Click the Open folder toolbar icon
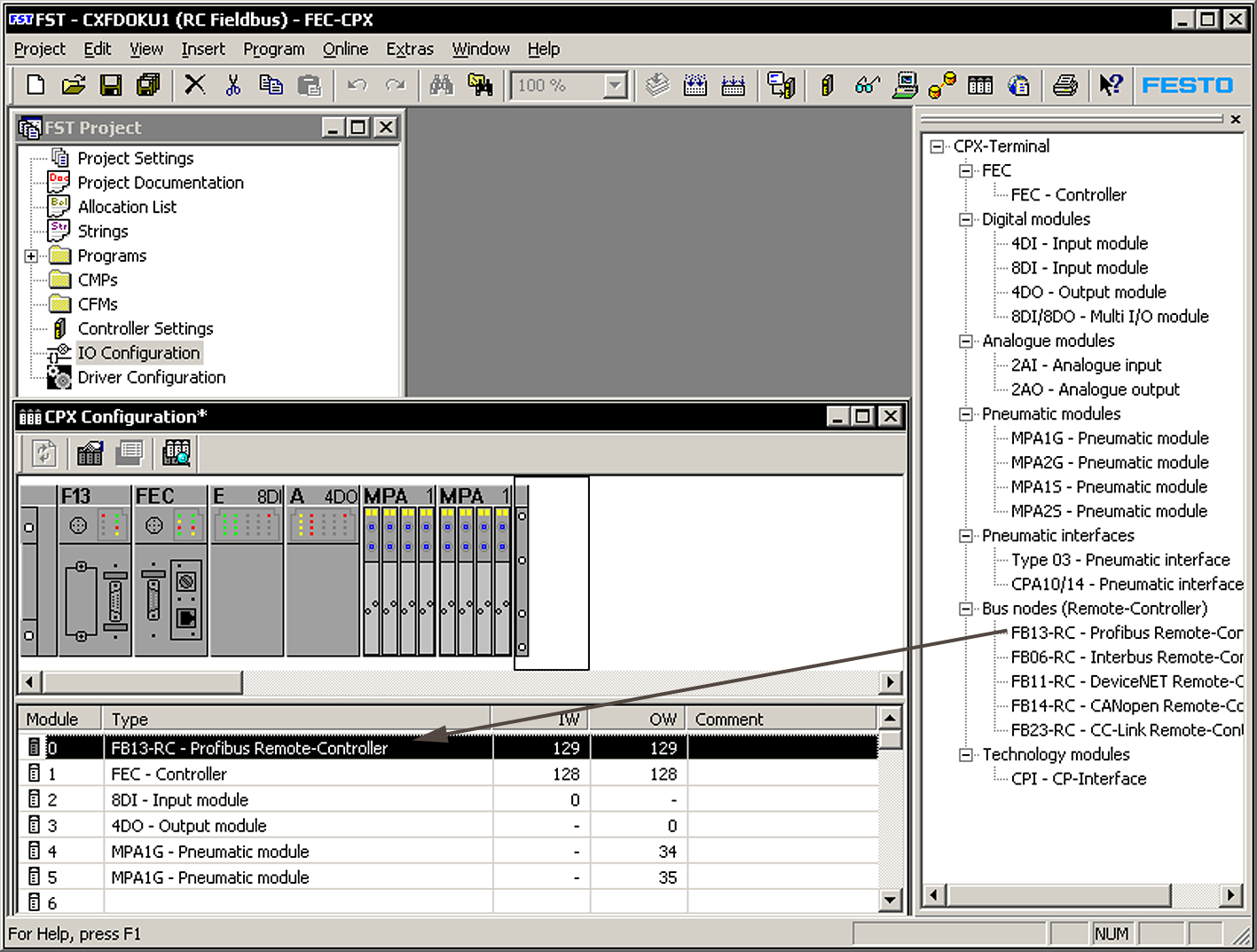1257x952 pixels. tap(74, 85)
